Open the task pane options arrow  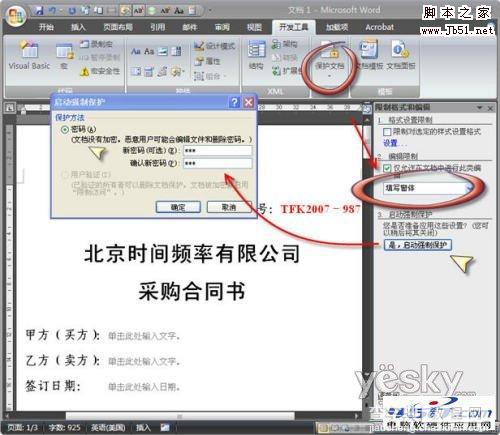[480, 108]
